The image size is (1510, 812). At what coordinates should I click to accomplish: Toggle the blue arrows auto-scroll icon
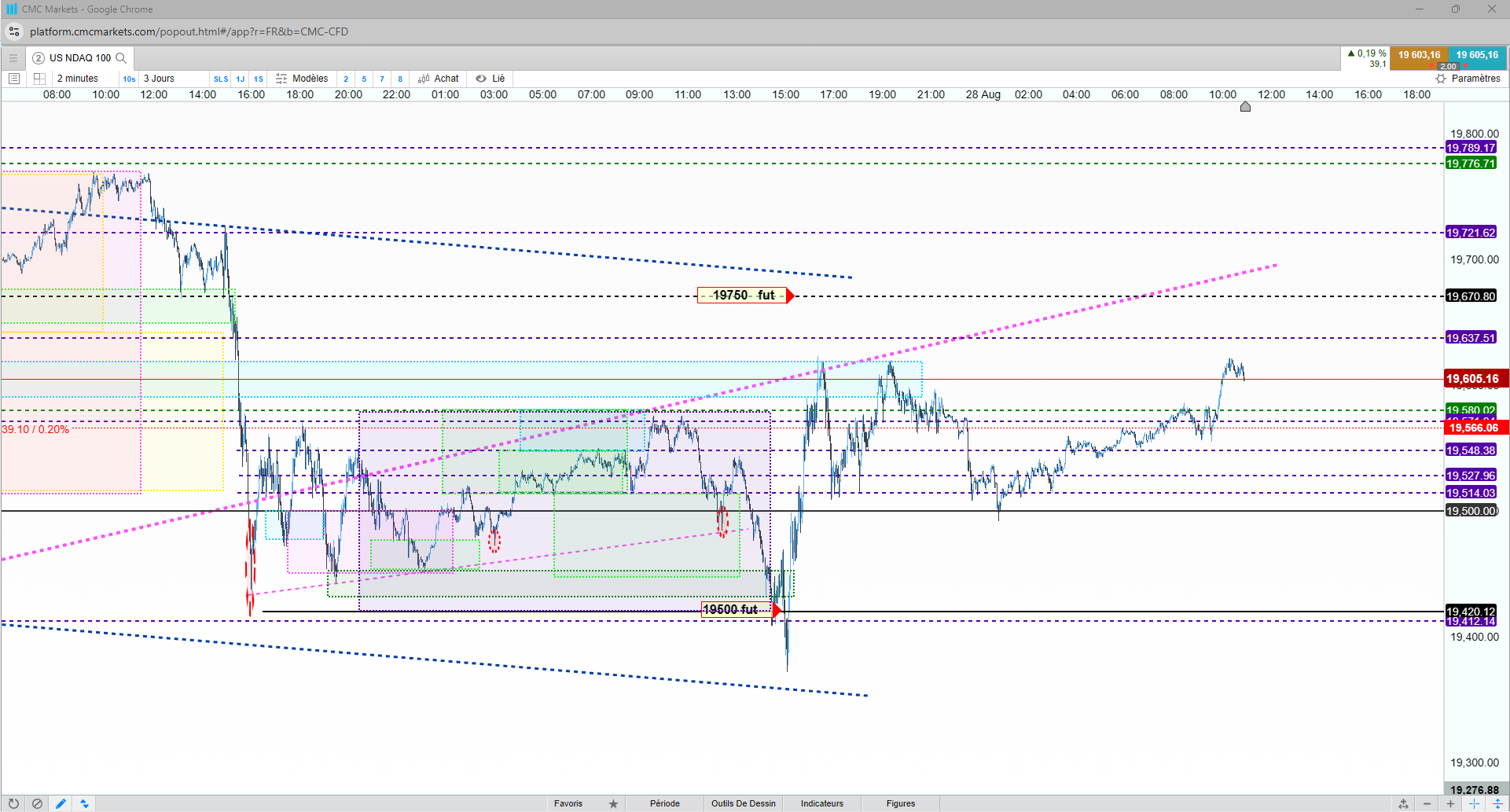[84, 803]
